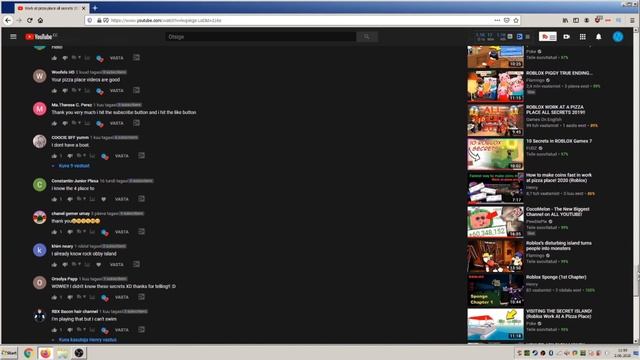Open the flag dropdown on Orsolya Papp comment
This screenshot has height=360, width=640.
click(x=81, y=297)
